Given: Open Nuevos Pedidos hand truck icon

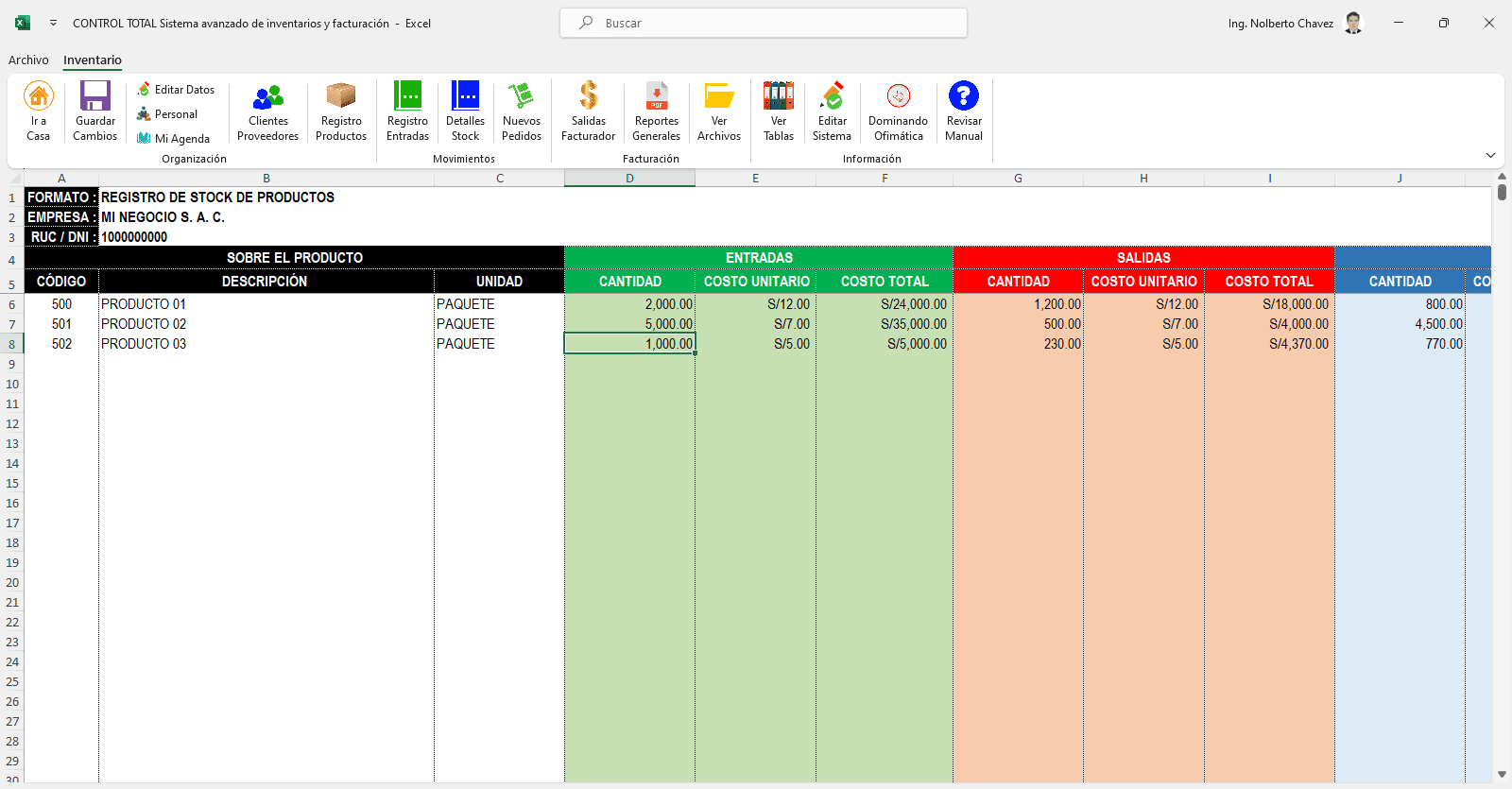Looking at the screenshot, I should [522, 95].
